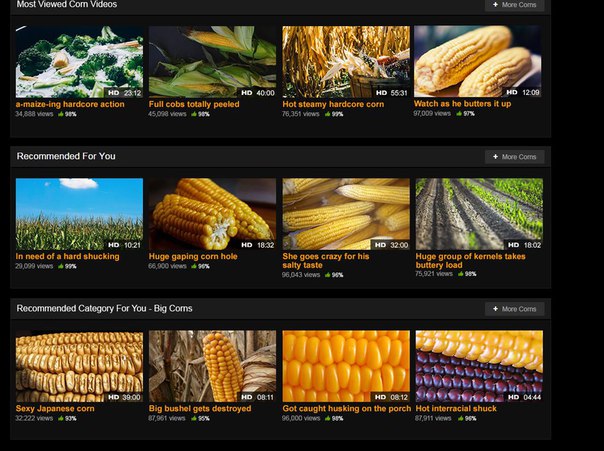Open the 'Hot steamy hardcore corn' title link

point(333,104)
